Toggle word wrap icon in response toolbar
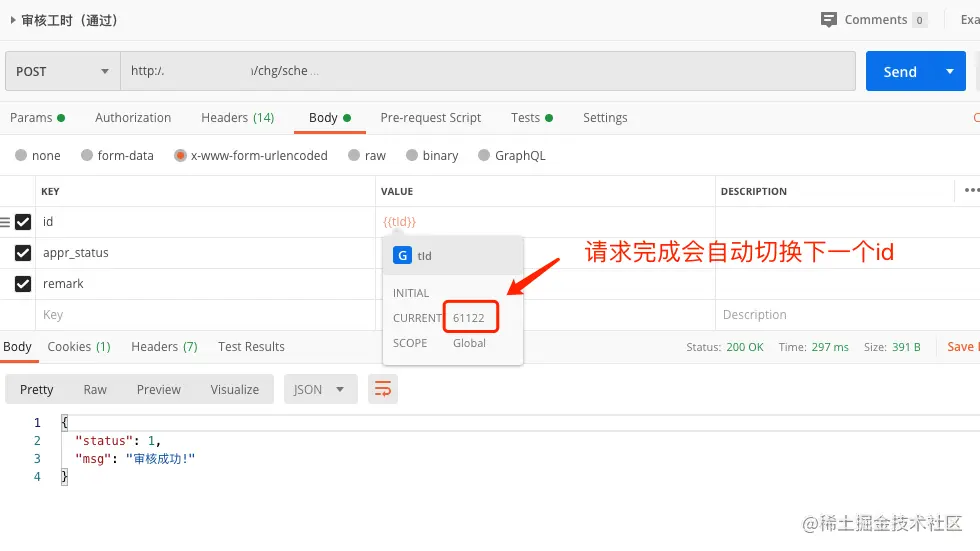 coord(382,389)
